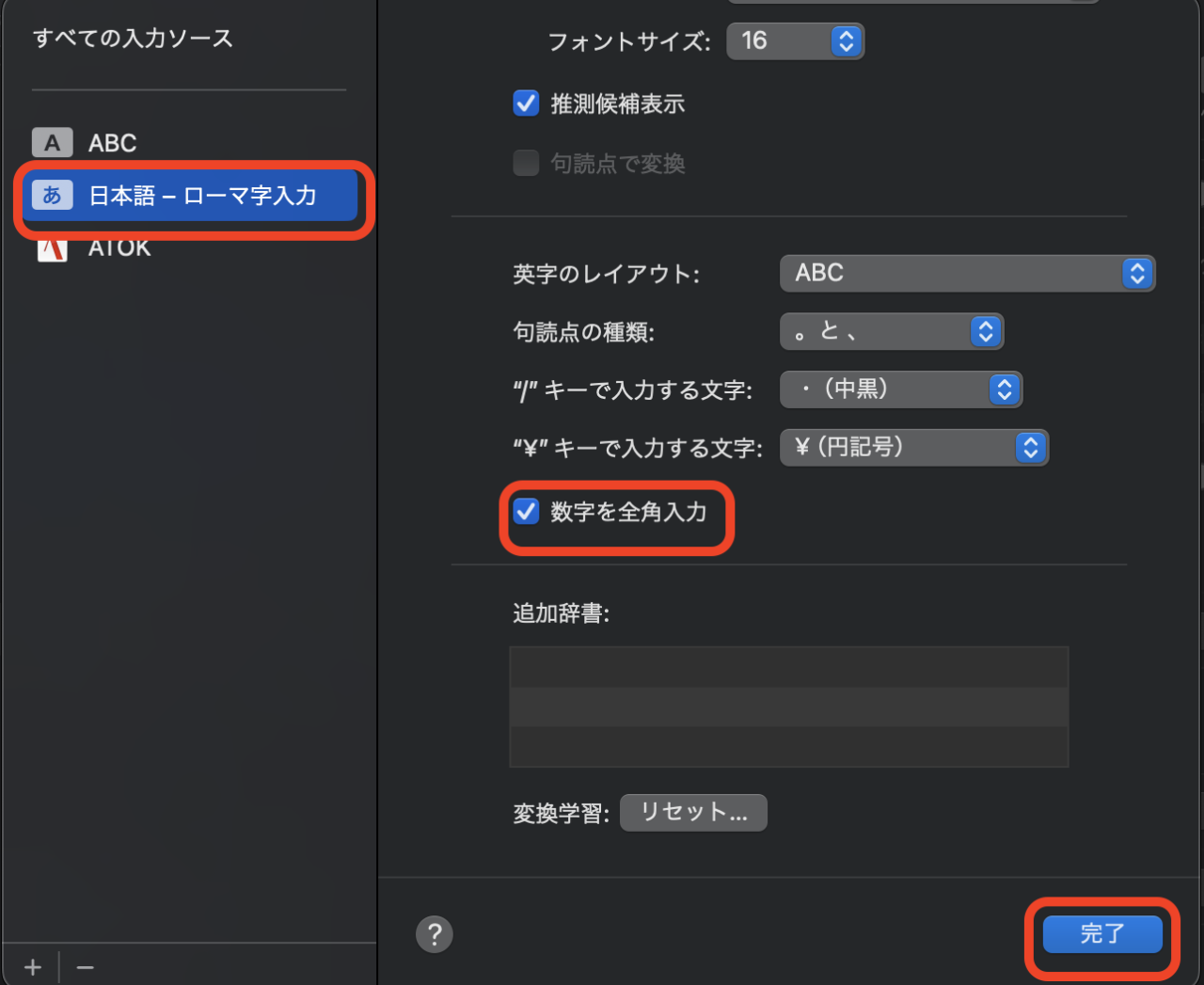This screenshot has height=985, width=1204.
Task: Uncheck 推測候補表示 checkbox
Action: pyautogui.click(x=526, y=103)
